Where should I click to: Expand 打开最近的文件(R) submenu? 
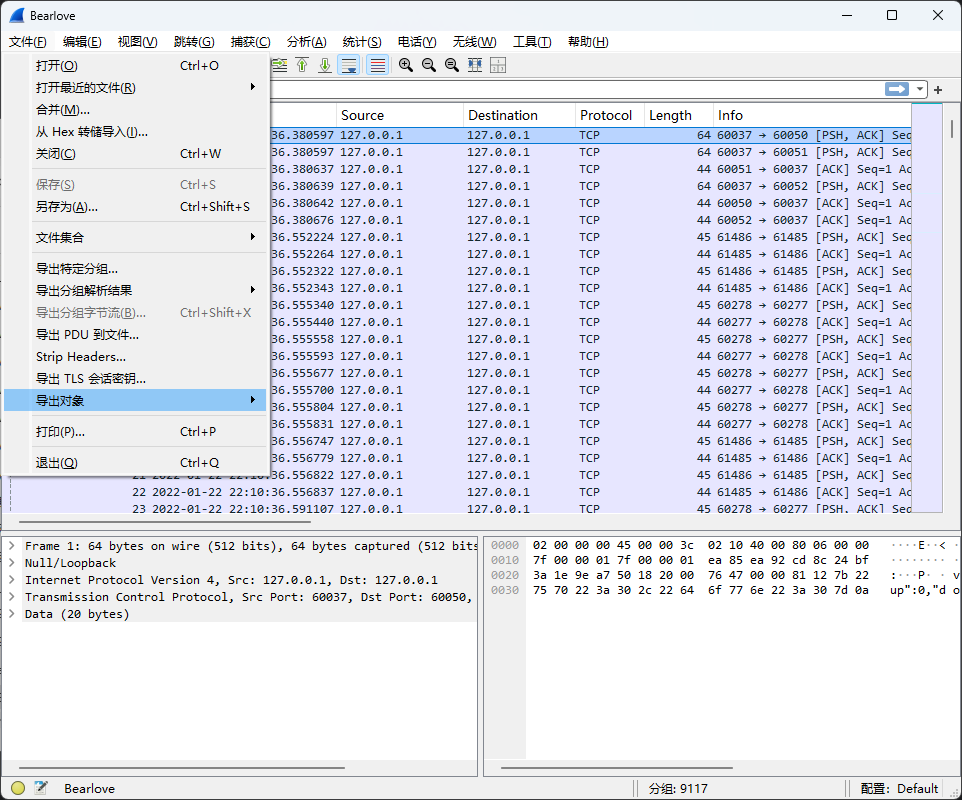coord(135,88)
